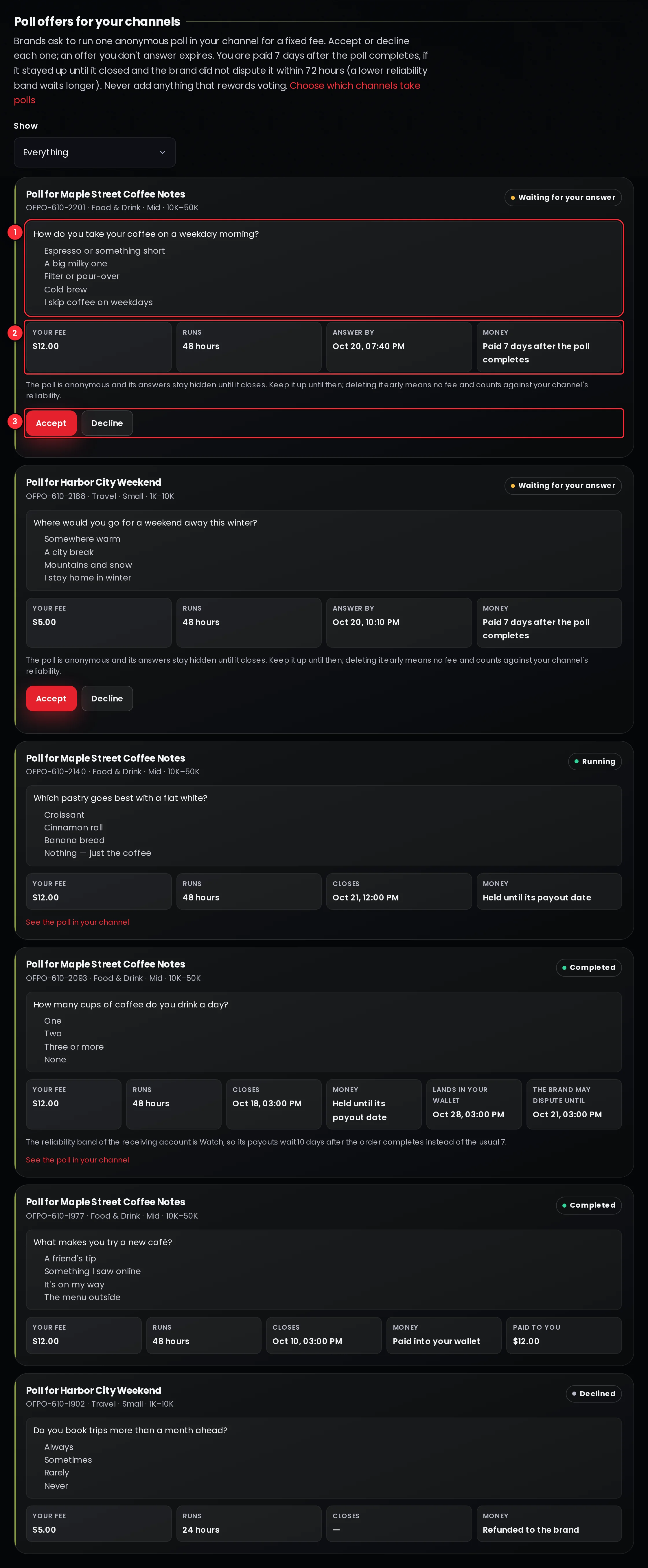The height and width of the screenshot is (1568, 648).
Task: Click the 'Waiting for your answer' badge on OFPO-610-2188
Action: coord(563,485)
